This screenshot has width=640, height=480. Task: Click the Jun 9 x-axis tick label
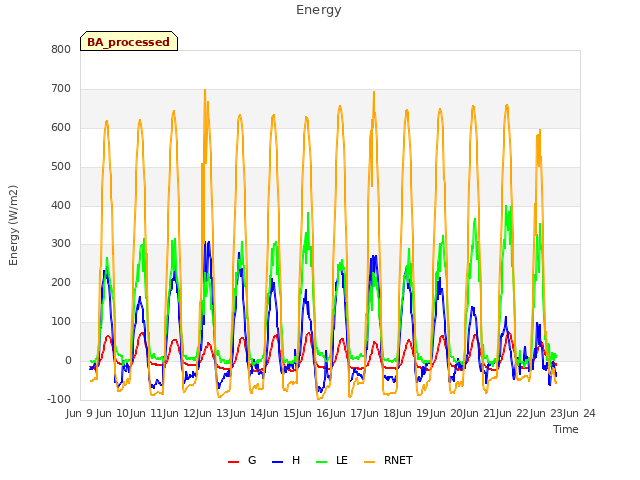79,413
